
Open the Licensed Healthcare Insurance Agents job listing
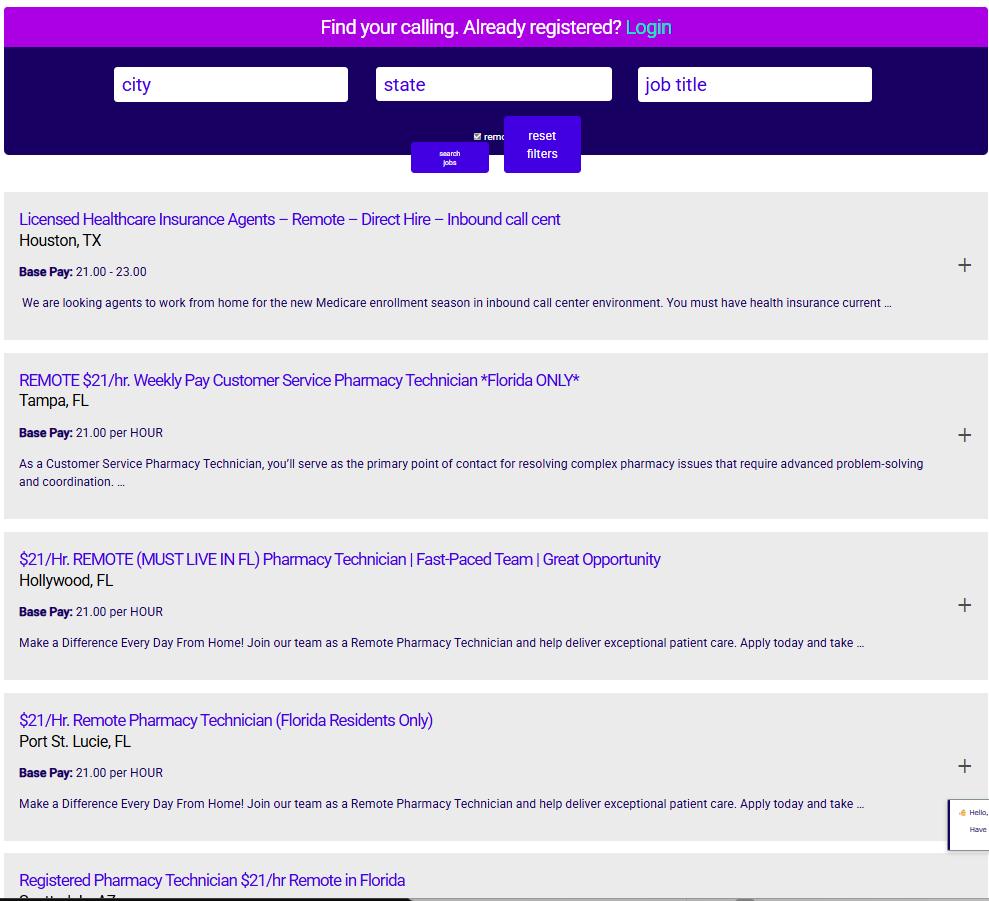(x=290, y=219)
